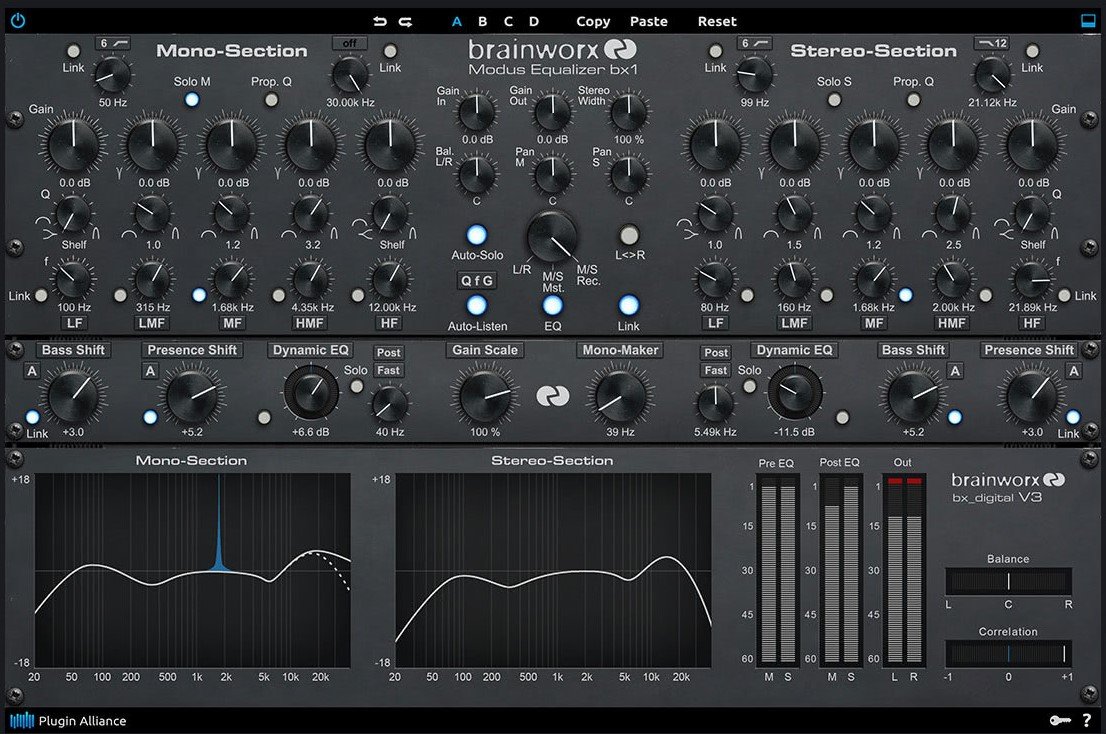Toggle the Solo M button
Image resolution: width=1106 pixels, height=734 pixels.
[192, 99]
